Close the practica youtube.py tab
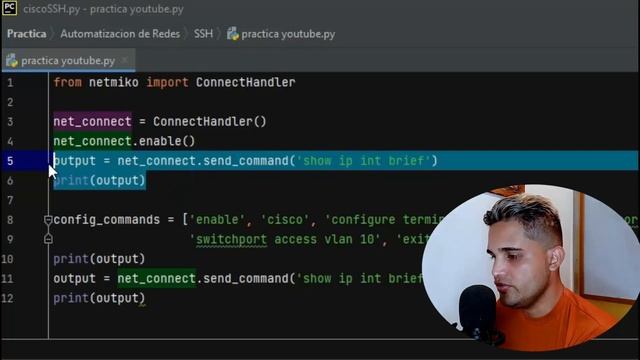Viewport: 640px width, 360px height. [124, 60]
